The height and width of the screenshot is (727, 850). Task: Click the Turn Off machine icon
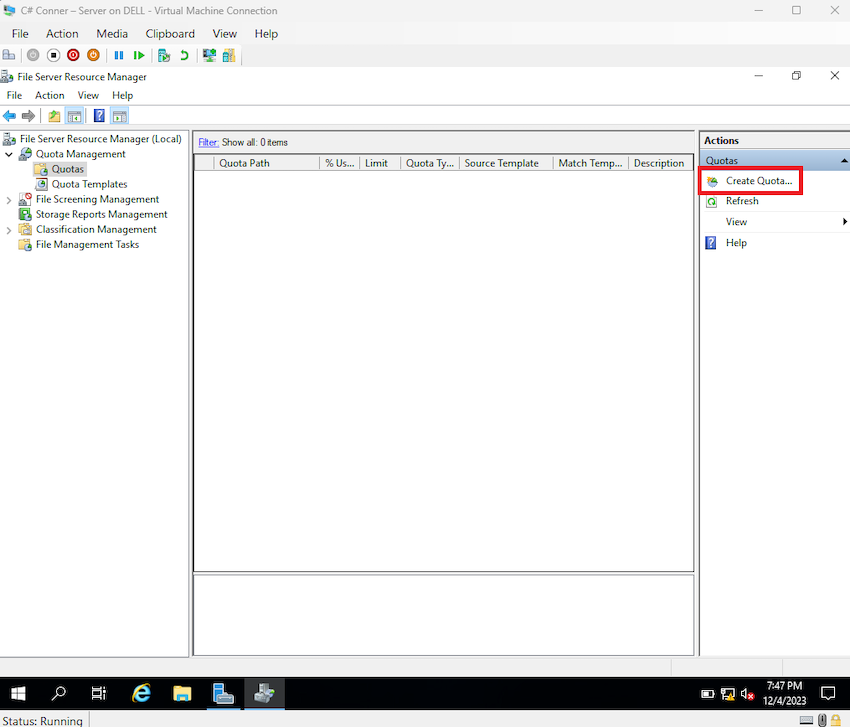(52, 55)
